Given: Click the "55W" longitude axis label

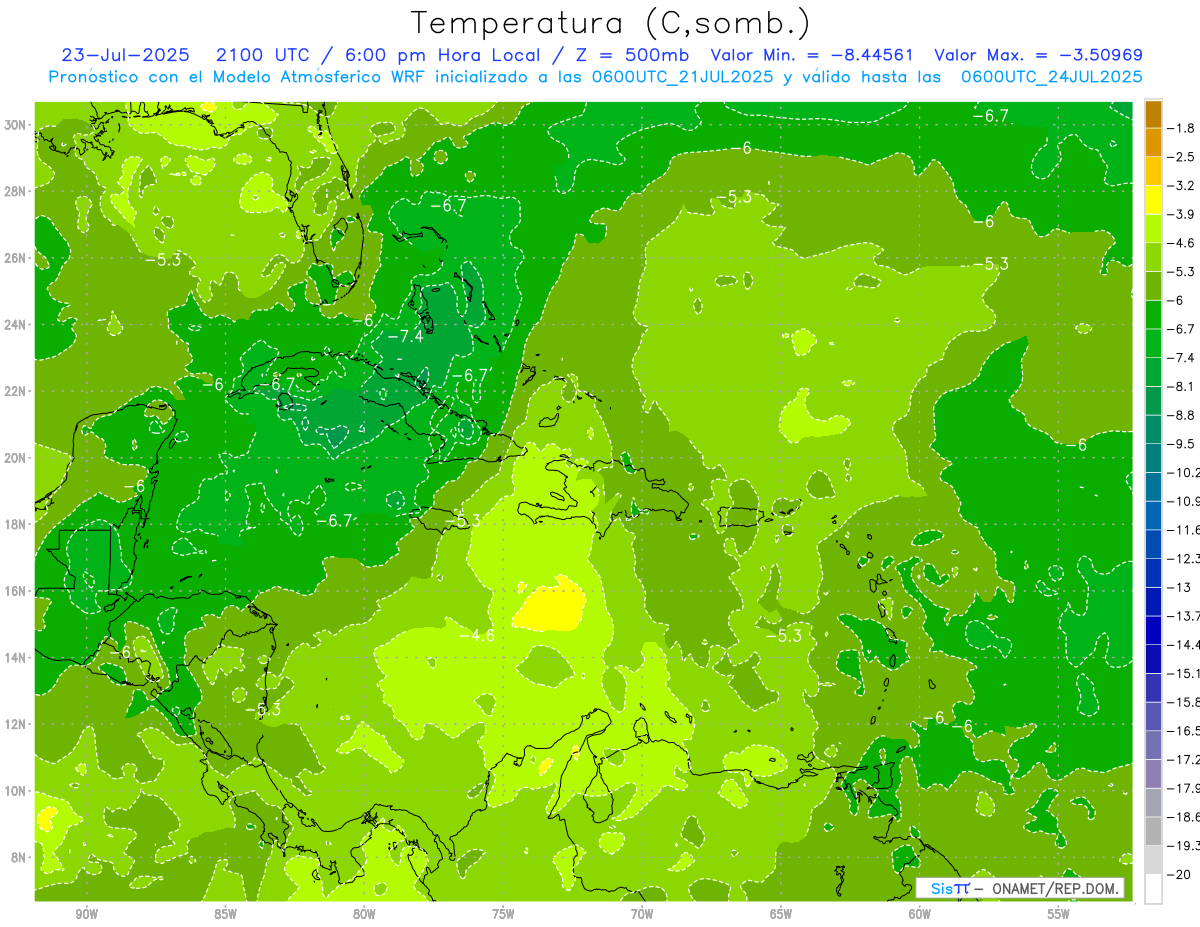Looking at the screenshot, I should pos(1059,914).
